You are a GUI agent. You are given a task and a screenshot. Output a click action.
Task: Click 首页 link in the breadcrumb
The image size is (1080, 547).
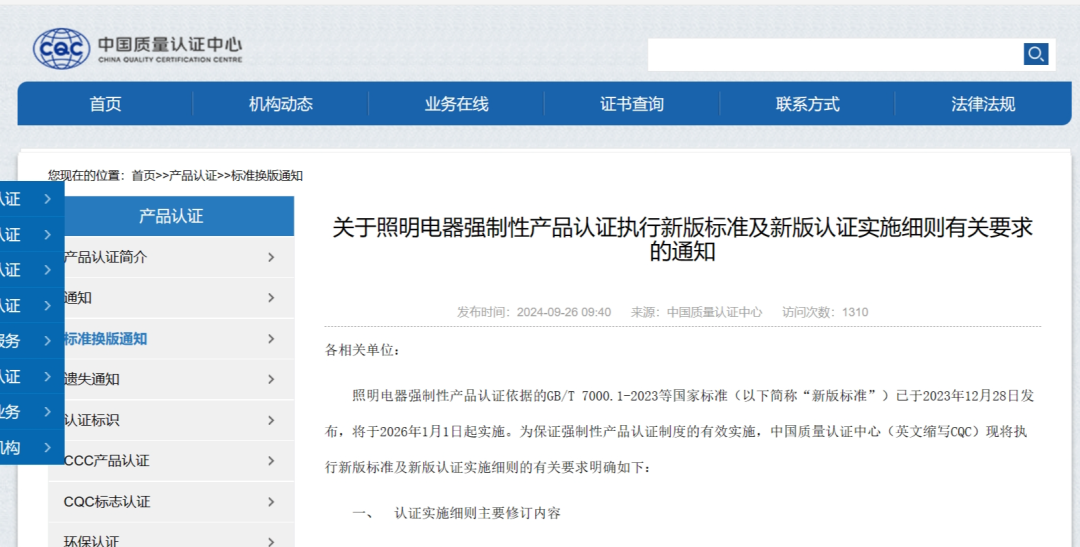(143, 176)
